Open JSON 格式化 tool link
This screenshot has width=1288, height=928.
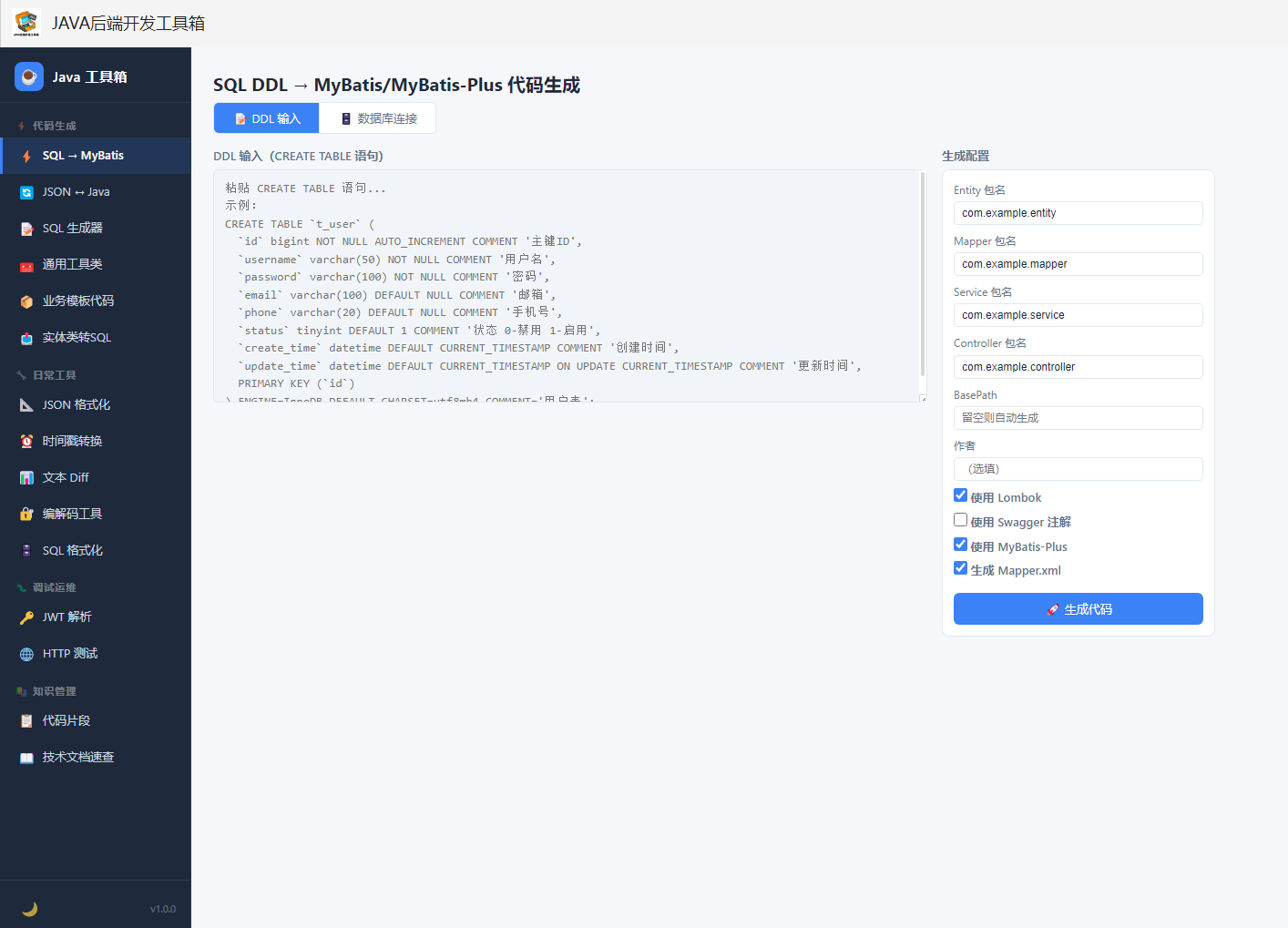coord(96,404)
